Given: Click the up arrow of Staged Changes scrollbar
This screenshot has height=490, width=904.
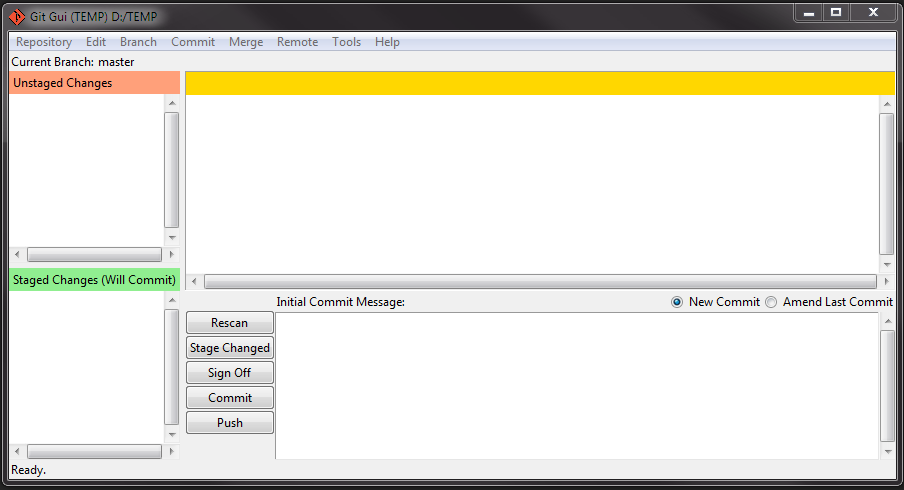Looking at the screenshot, I should click(172, 300).
